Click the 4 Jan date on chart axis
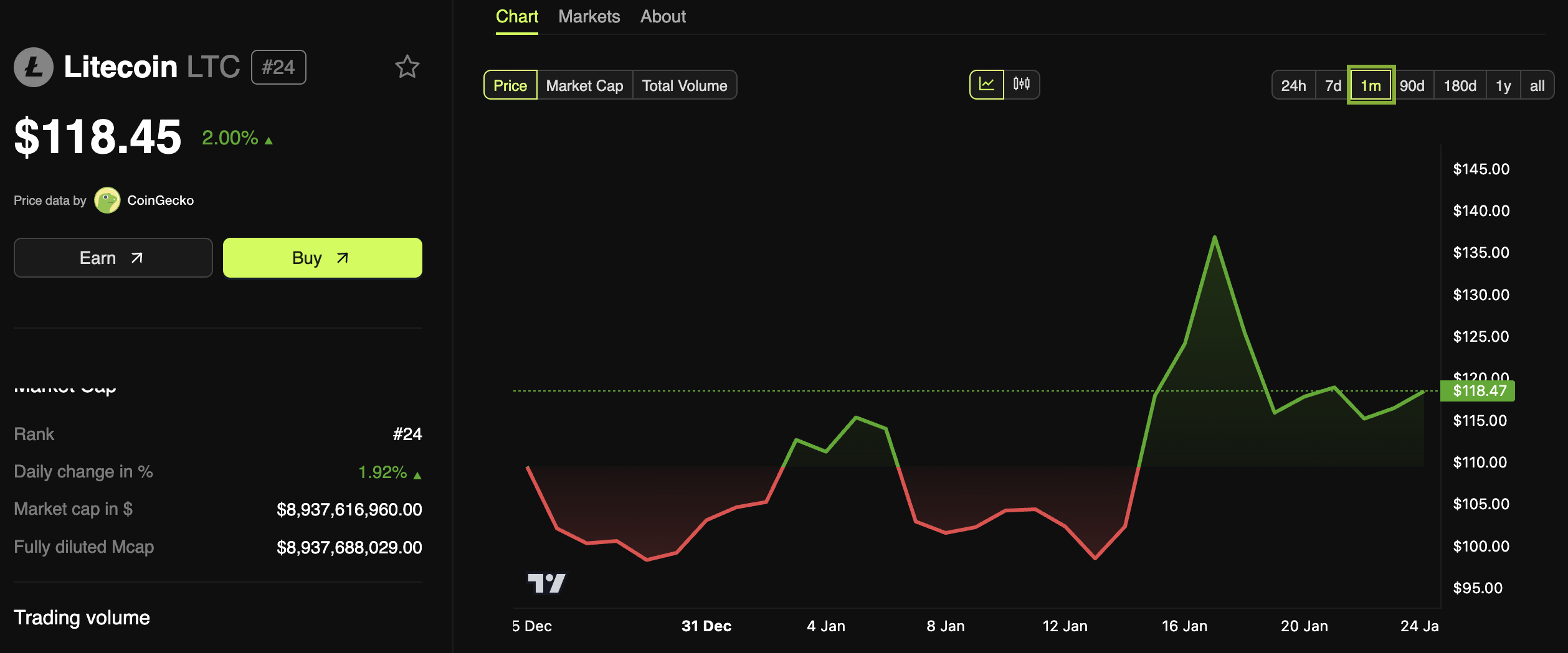1568x653 pixels. point(826,626)
